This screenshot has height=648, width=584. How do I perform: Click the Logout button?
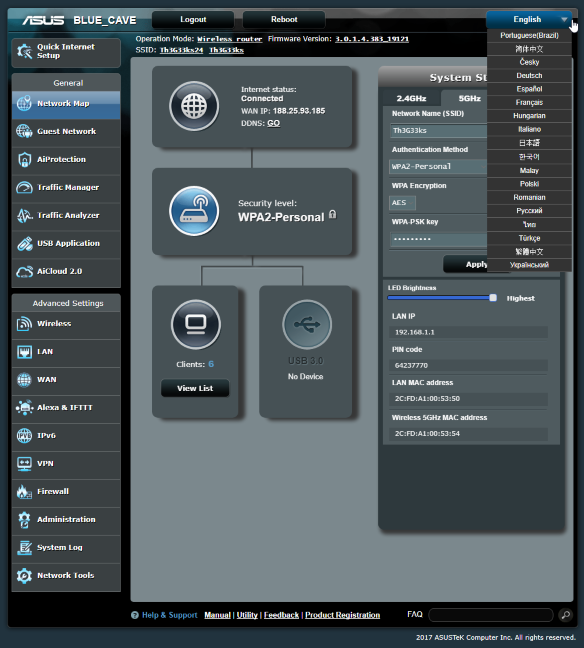[193, 19]
